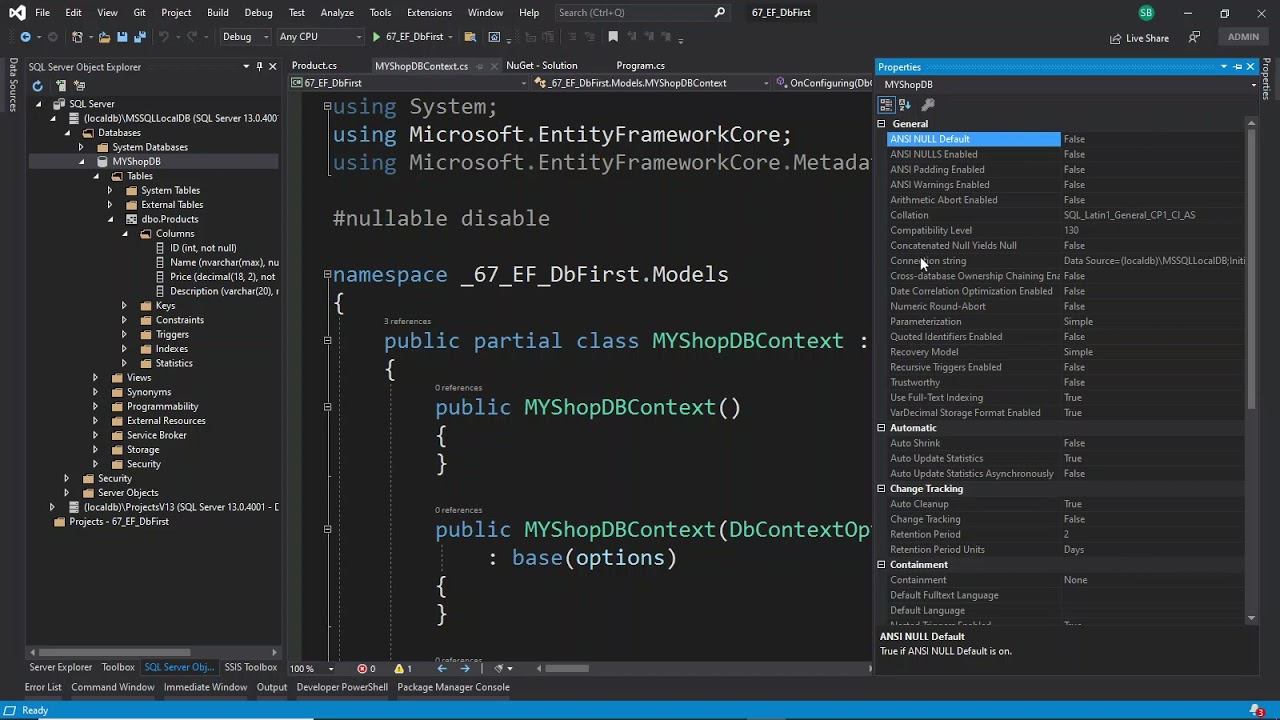The image size is (1280, 720).
Task: Open the MYShopDB object dropdown in Properties
Action: pos(1253,85)
